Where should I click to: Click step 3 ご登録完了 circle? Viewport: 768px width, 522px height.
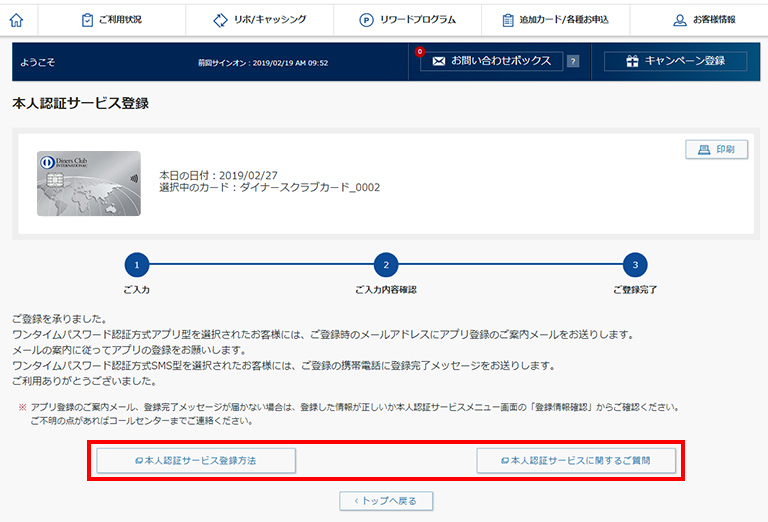pos(634,265)
